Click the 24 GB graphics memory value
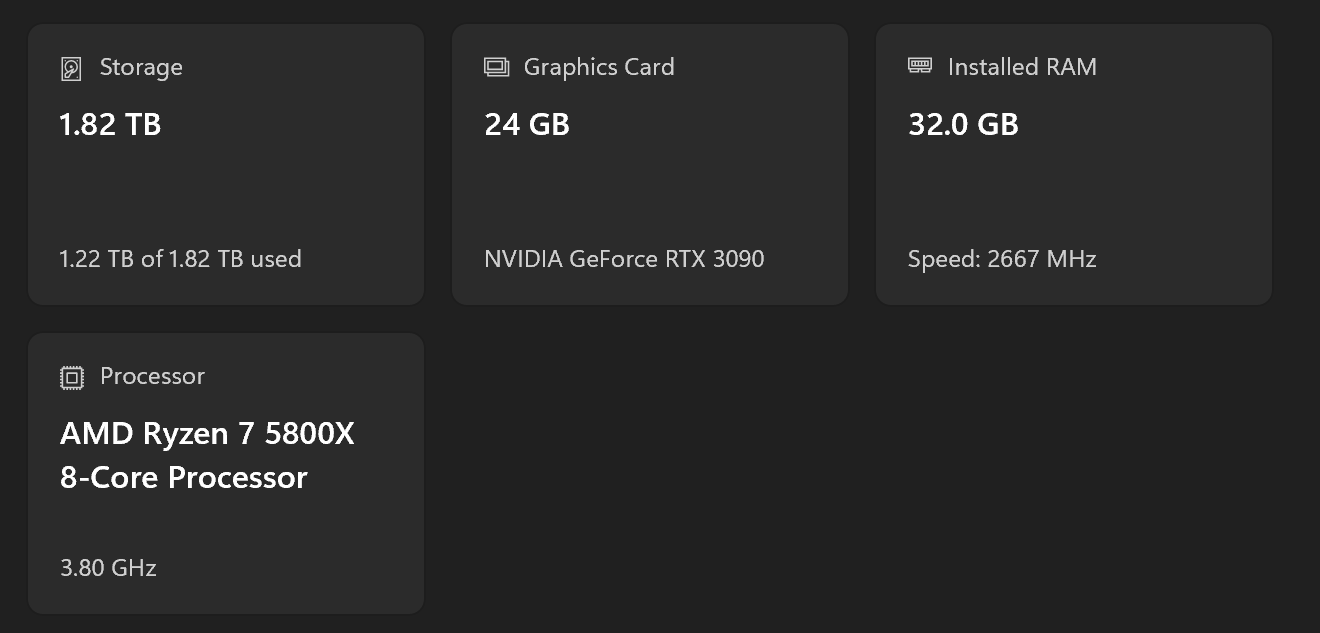 pos(527,125)
